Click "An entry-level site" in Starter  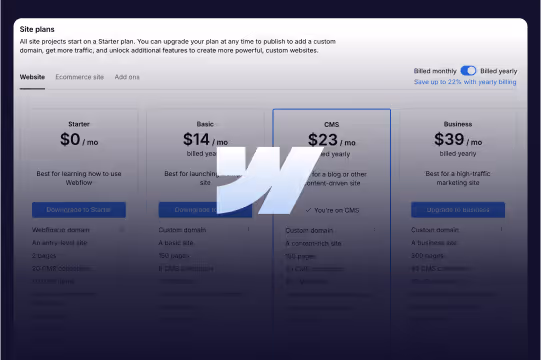[x=60, y=243]
